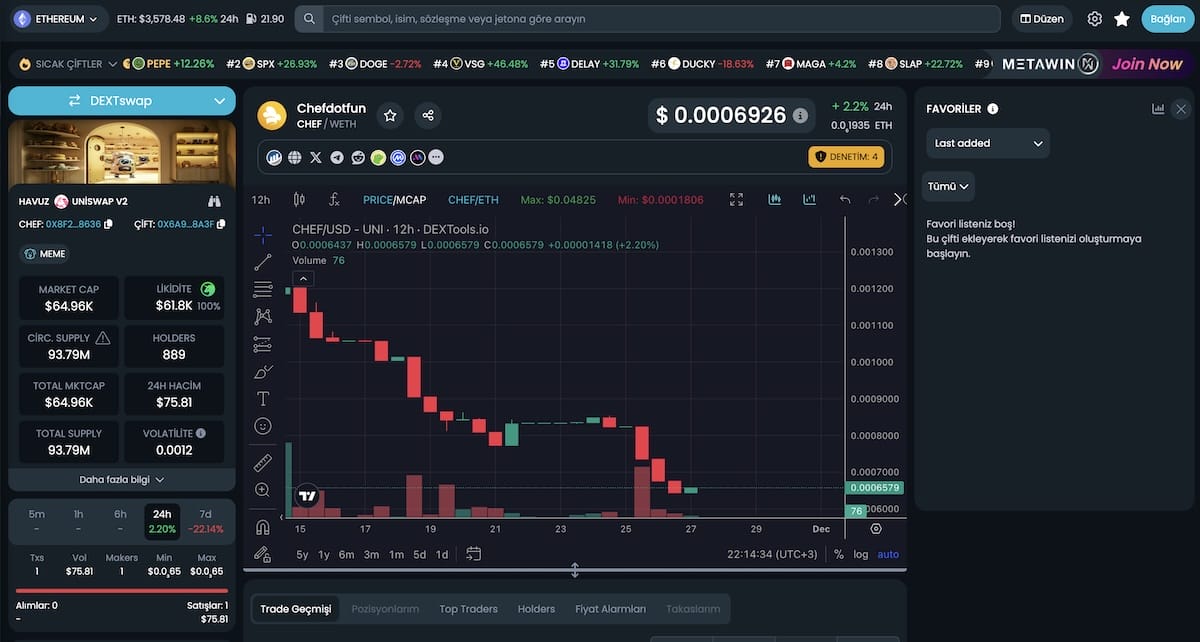
Task: Open the Denetim: 4 audit badge
Action: tap(846, 157)
